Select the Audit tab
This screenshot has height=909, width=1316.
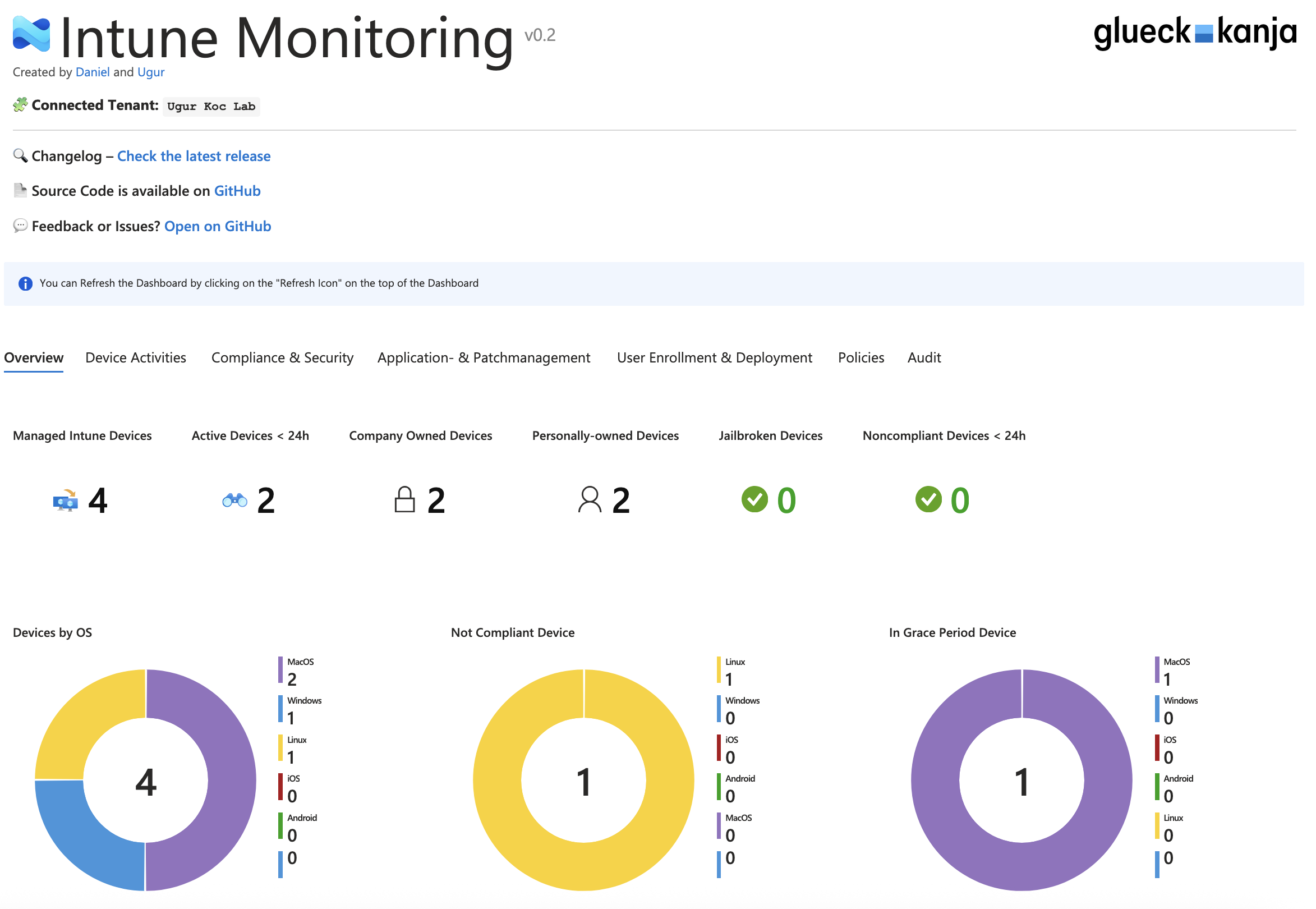[x=924, y=357]
